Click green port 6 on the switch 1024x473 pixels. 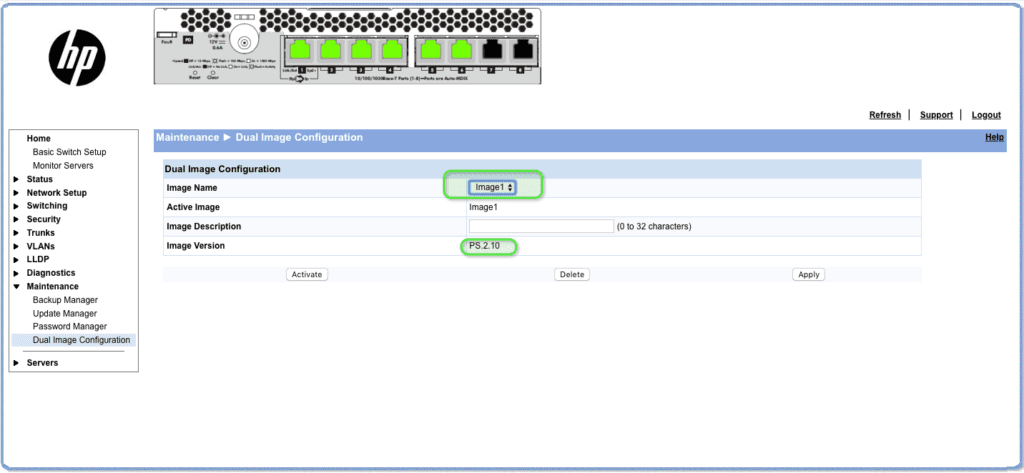click(x=463, y=50)
